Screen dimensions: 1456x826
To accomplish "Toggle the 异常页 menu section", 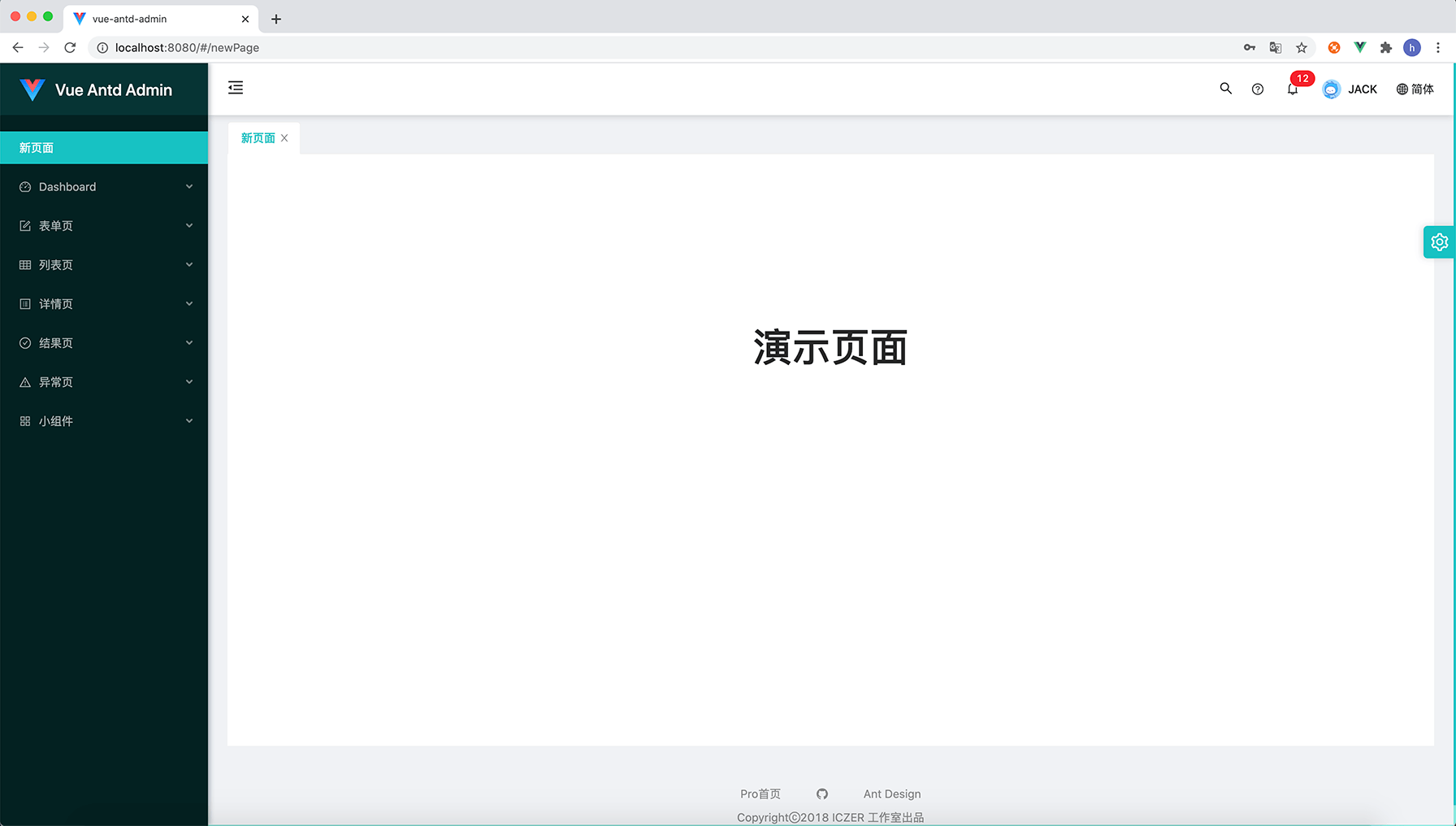I will (x=103, y=381).
